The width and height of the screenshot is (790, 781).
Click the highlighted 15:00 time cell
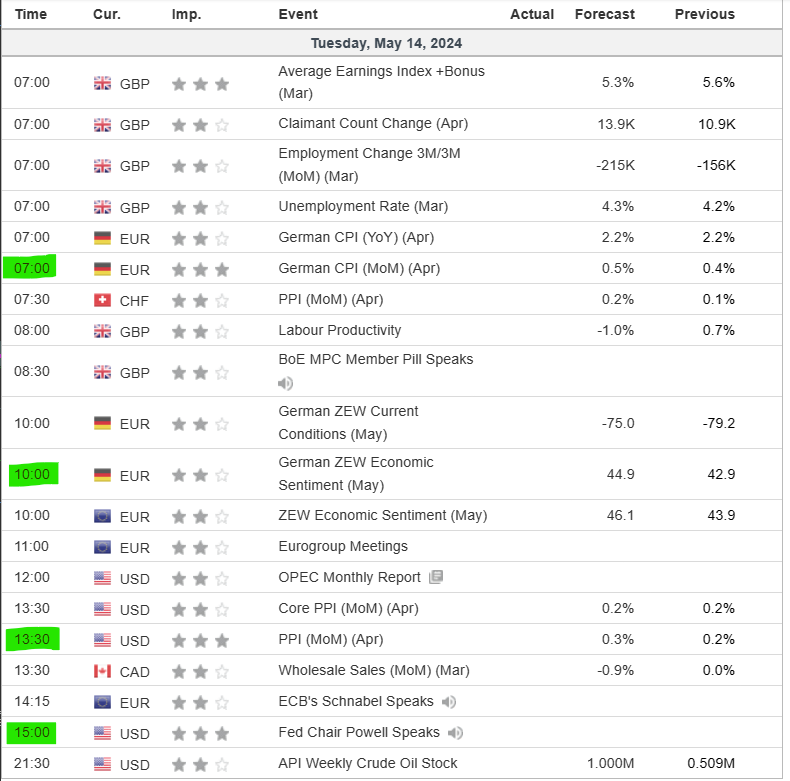pyautogui.click(x=31, y=733)
